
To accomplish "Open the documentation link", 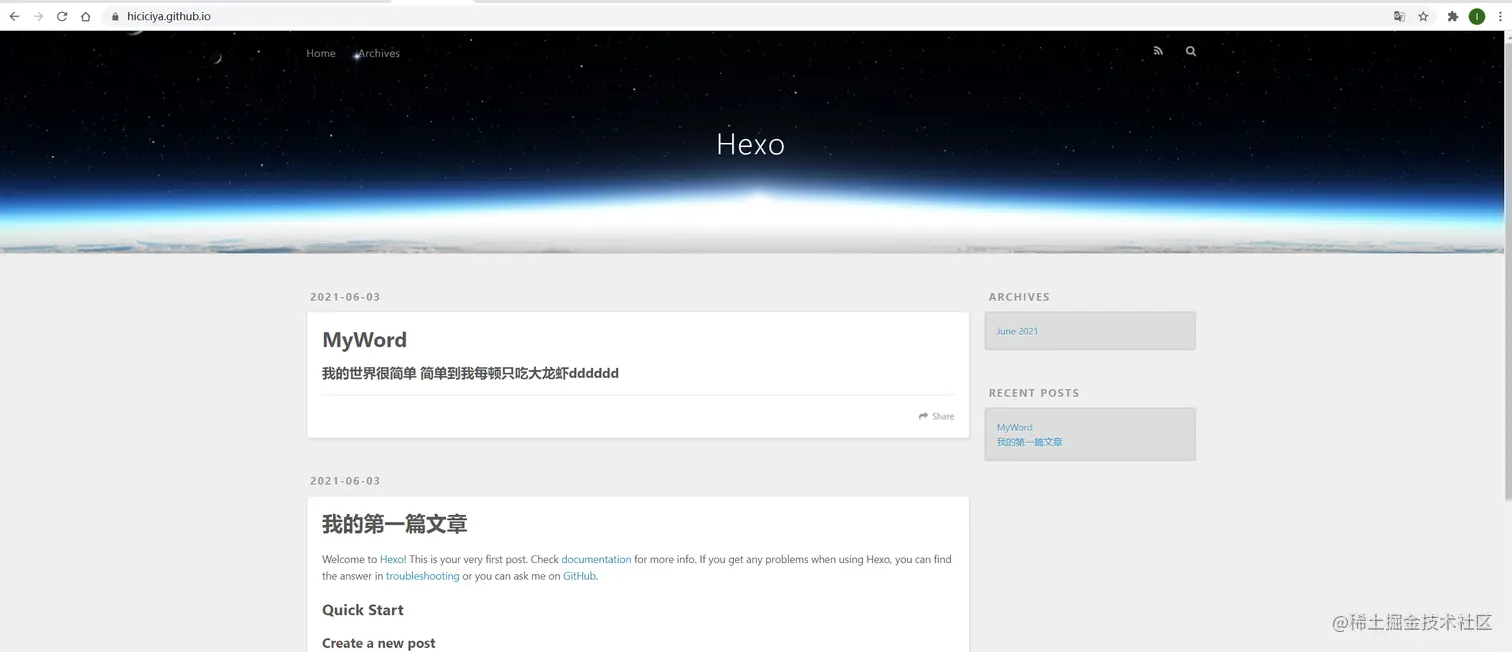I will pyautogui.click(x=596, y=559).
